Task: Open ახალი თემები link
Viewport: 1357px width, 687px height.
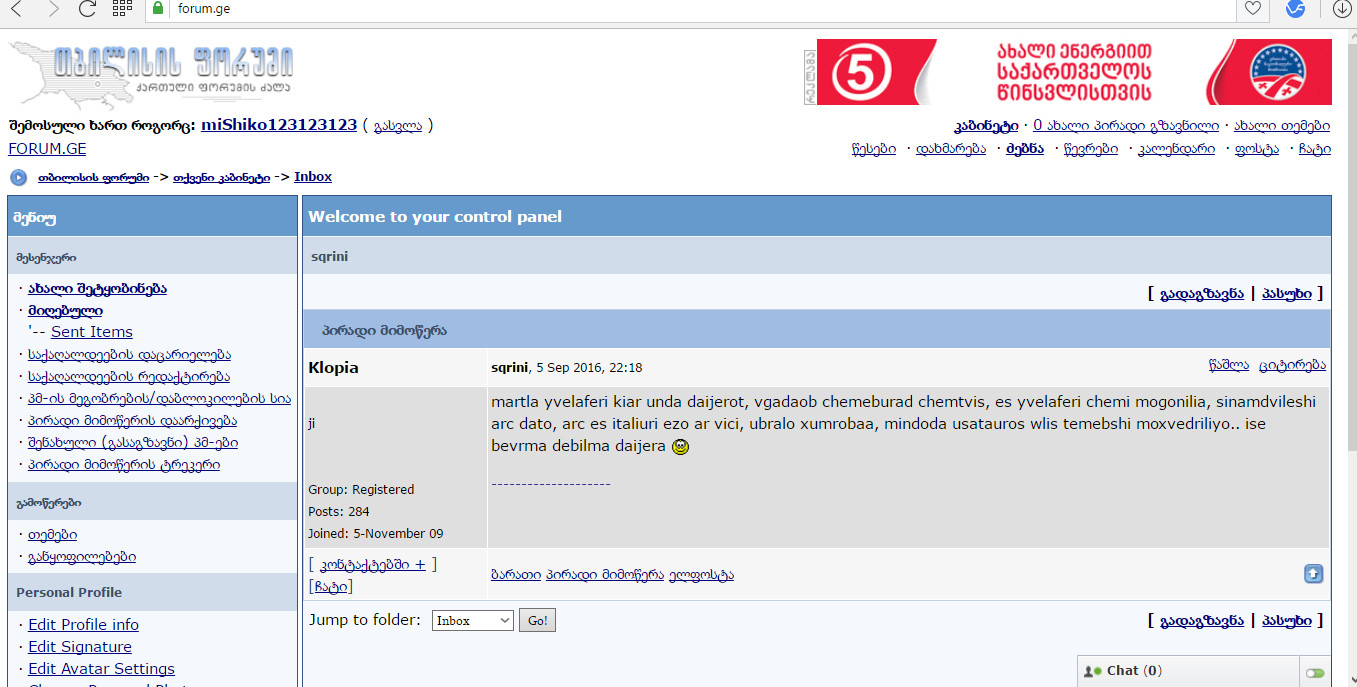Action: point(1282,126)
